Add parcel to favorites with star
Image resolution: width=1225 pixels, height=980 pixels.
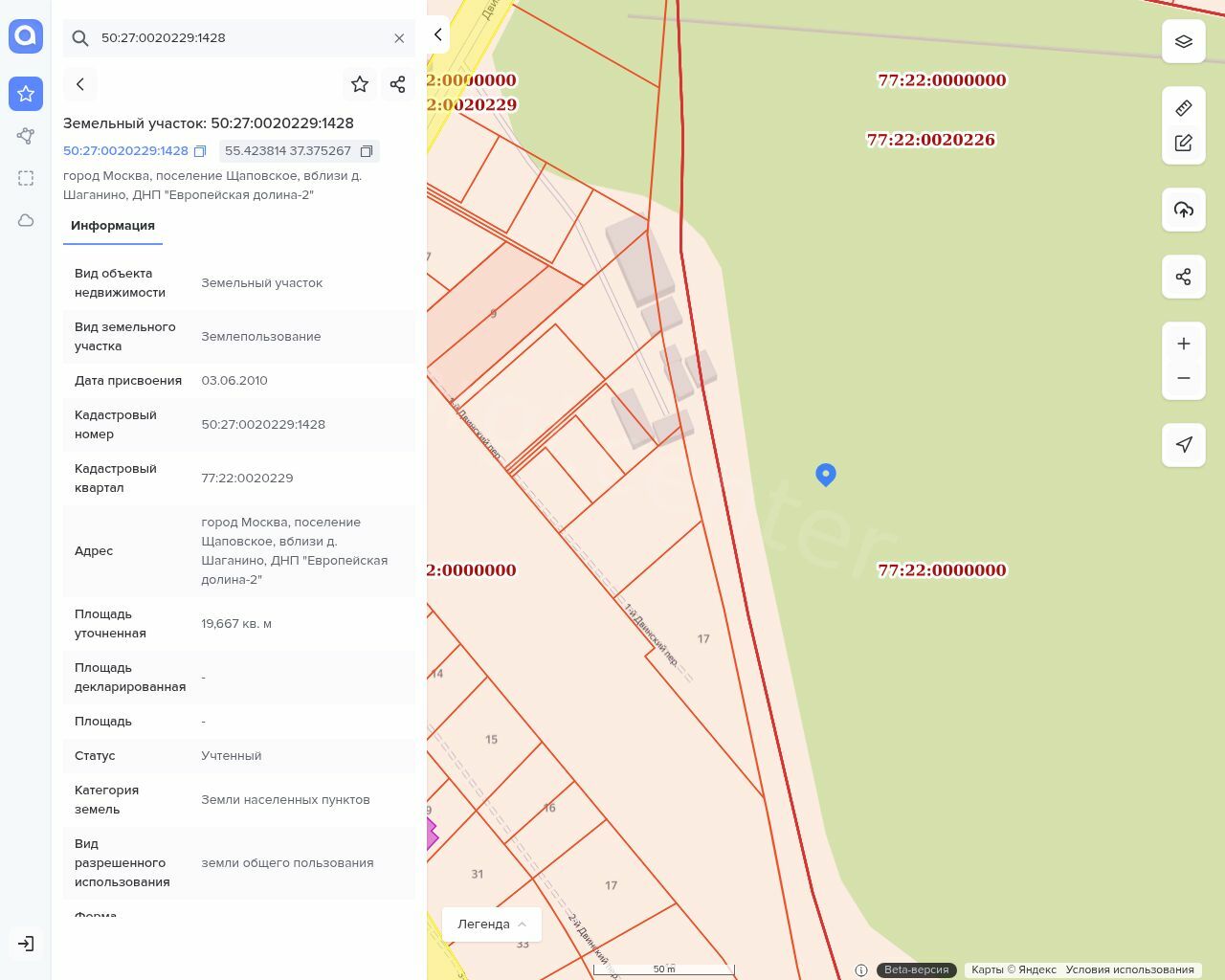[360, 84]
